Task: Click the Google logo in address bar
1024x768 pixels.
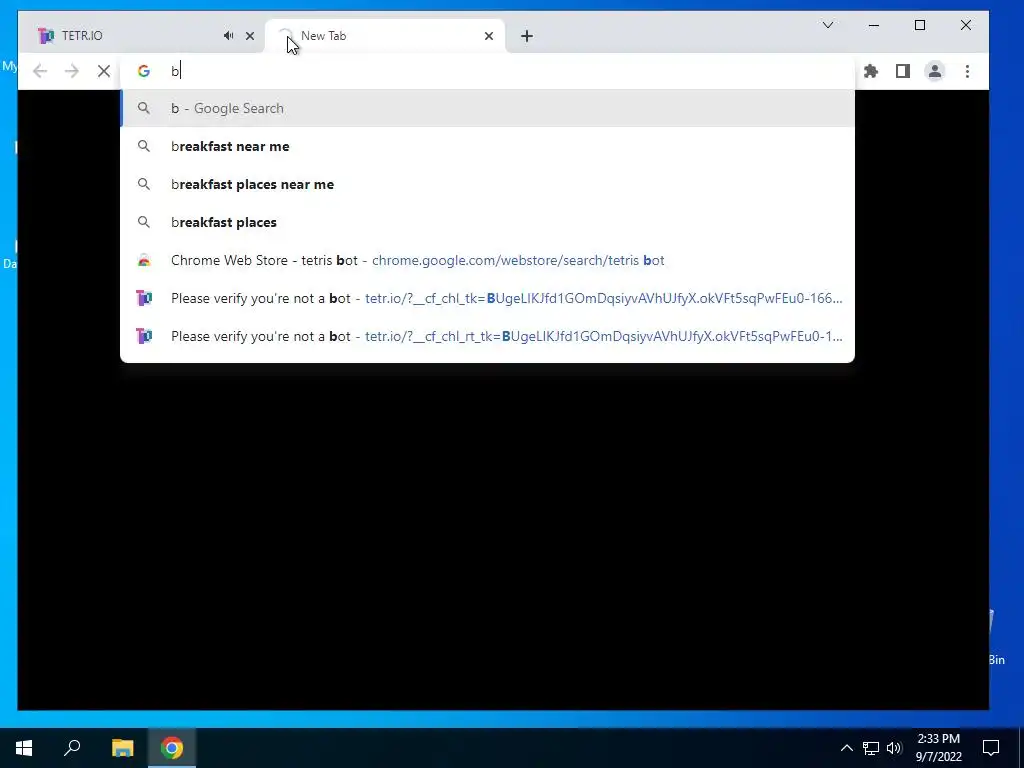Action: [144, 71]
